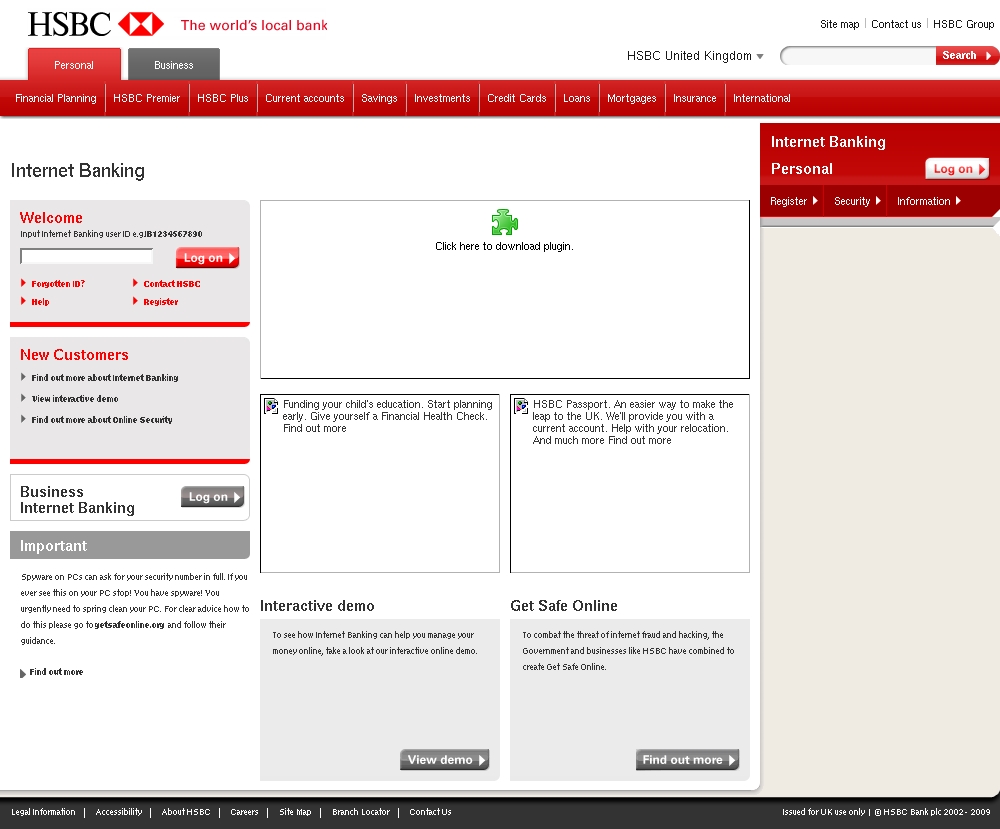Open Insurance menu item
Screen dimensions: 1000x829
click(x=695, y=98)
